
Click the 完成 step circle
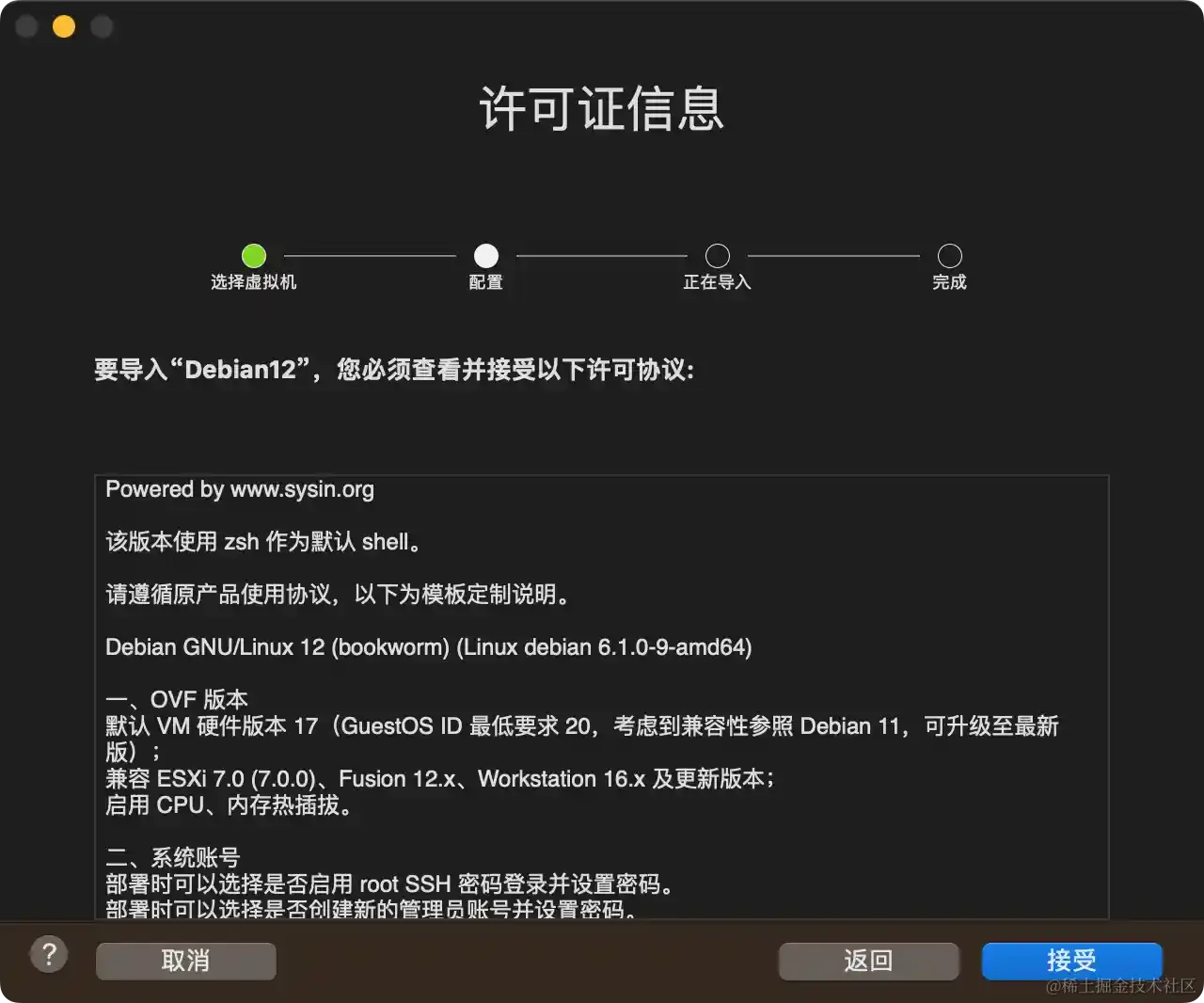[950, 255]
